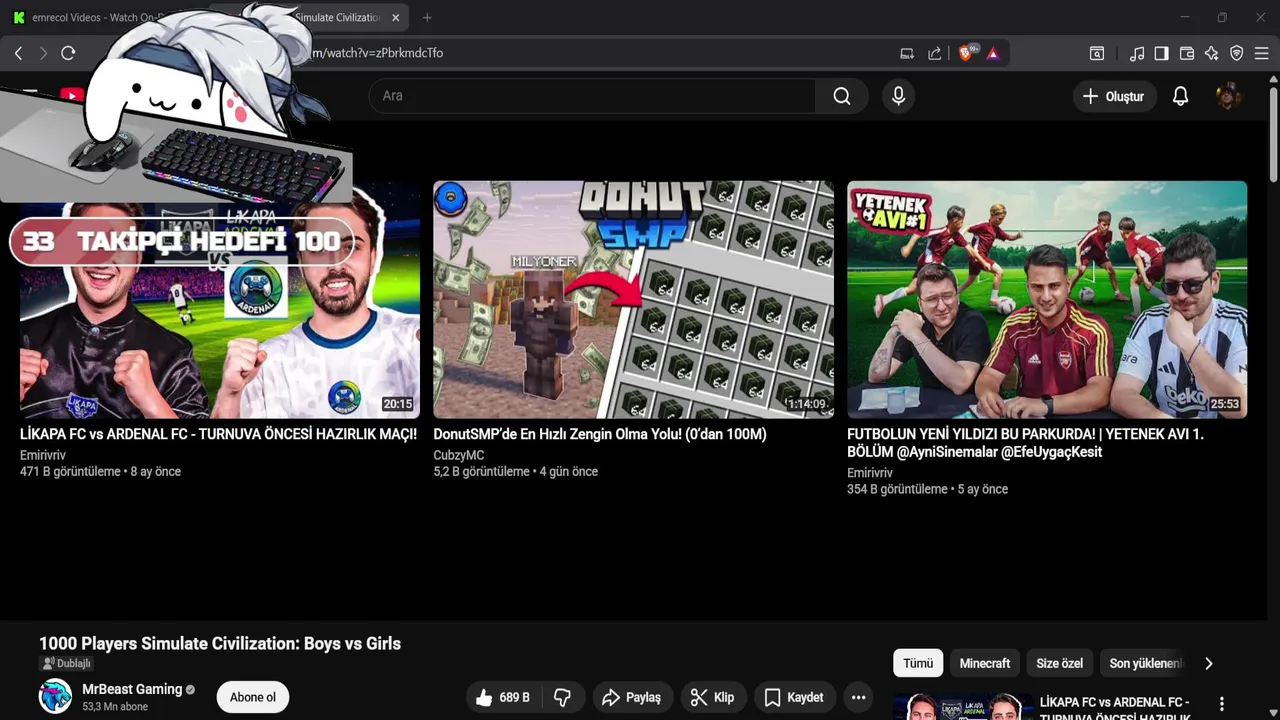
Task: Click the Oluştur create button
Action: (1113, 96)
